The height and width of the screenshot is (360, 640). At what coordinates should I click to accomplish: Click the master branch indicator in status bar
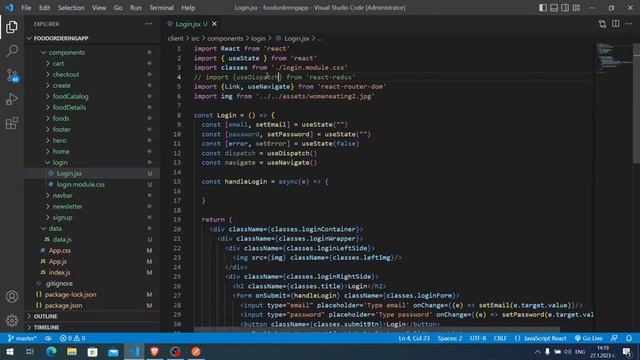(22, 338)
